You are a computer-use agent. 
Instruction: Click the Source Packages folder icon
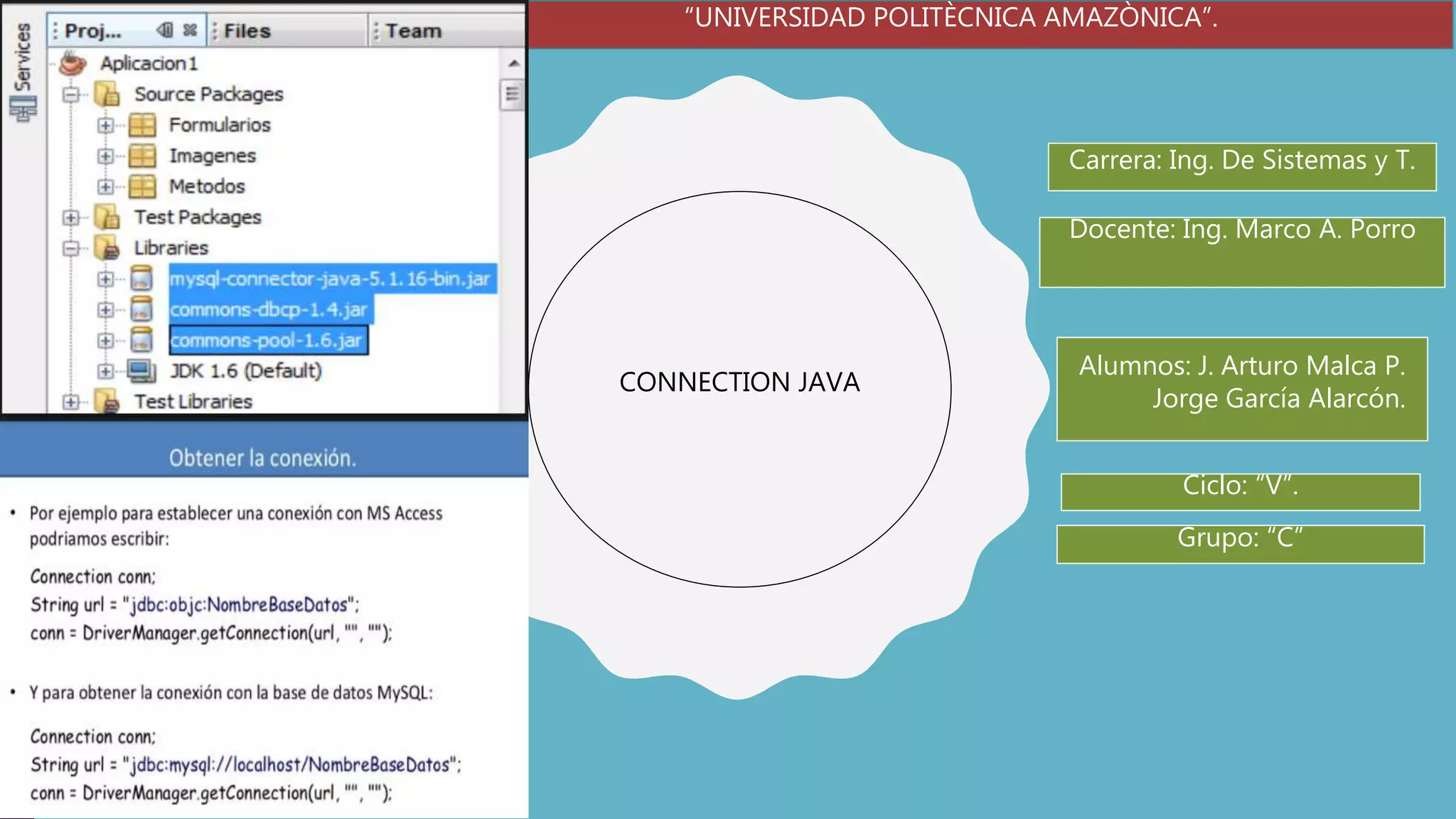pos(107,94)
